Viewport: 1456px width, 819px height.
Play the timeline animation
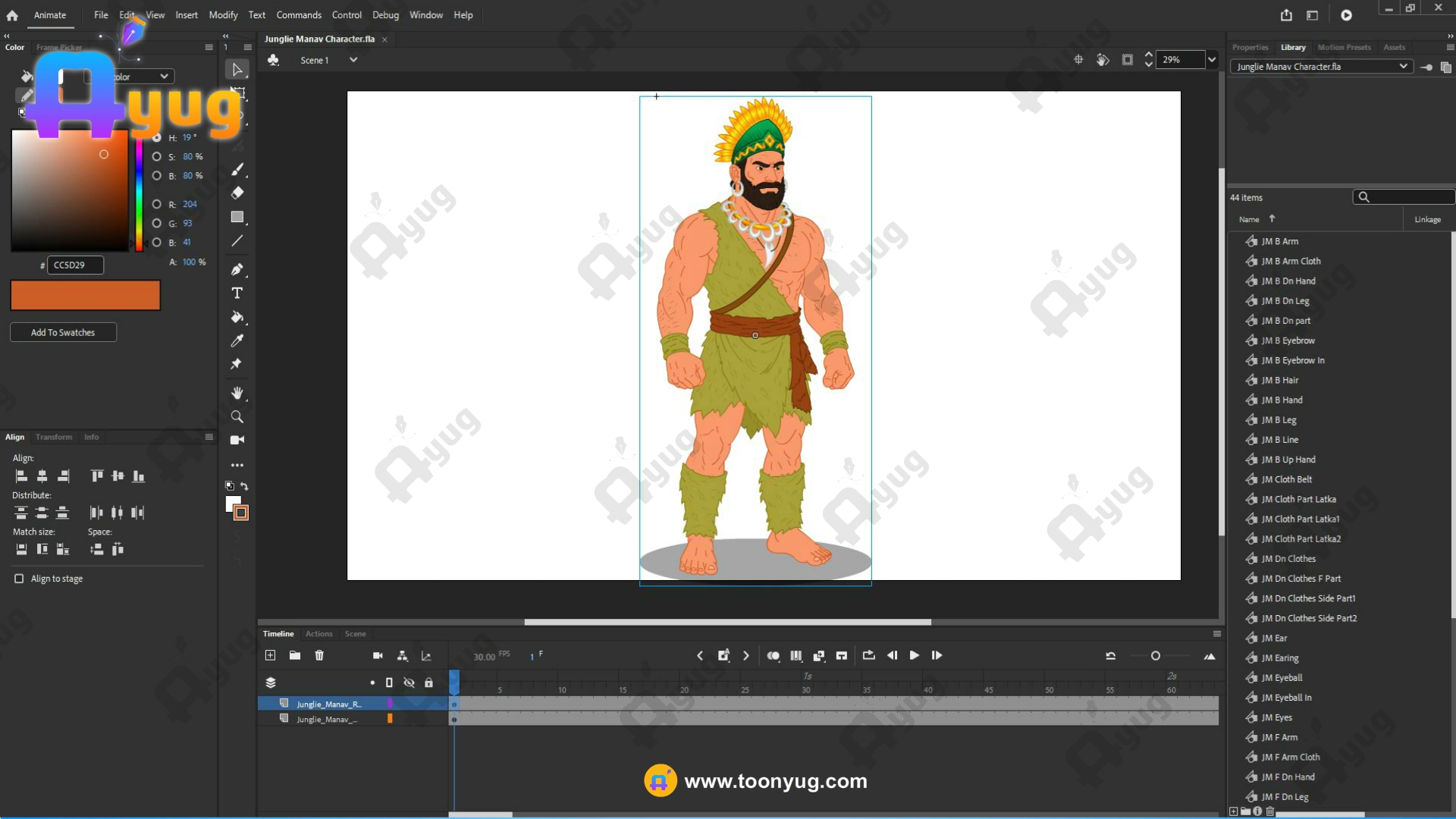[x=915, y=655]
